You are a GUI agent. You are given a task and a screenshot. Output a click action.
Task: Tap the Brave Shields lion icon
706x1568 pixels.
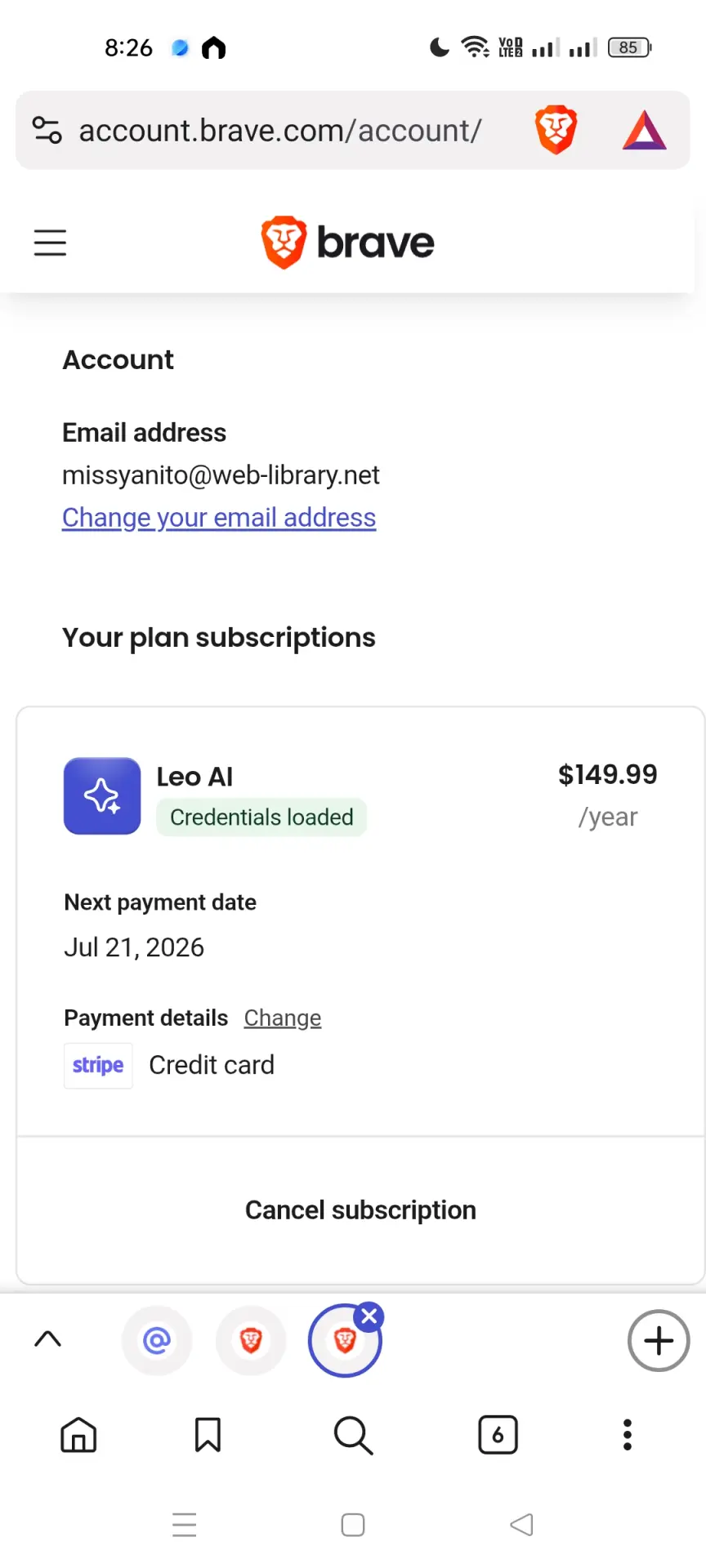556,130
